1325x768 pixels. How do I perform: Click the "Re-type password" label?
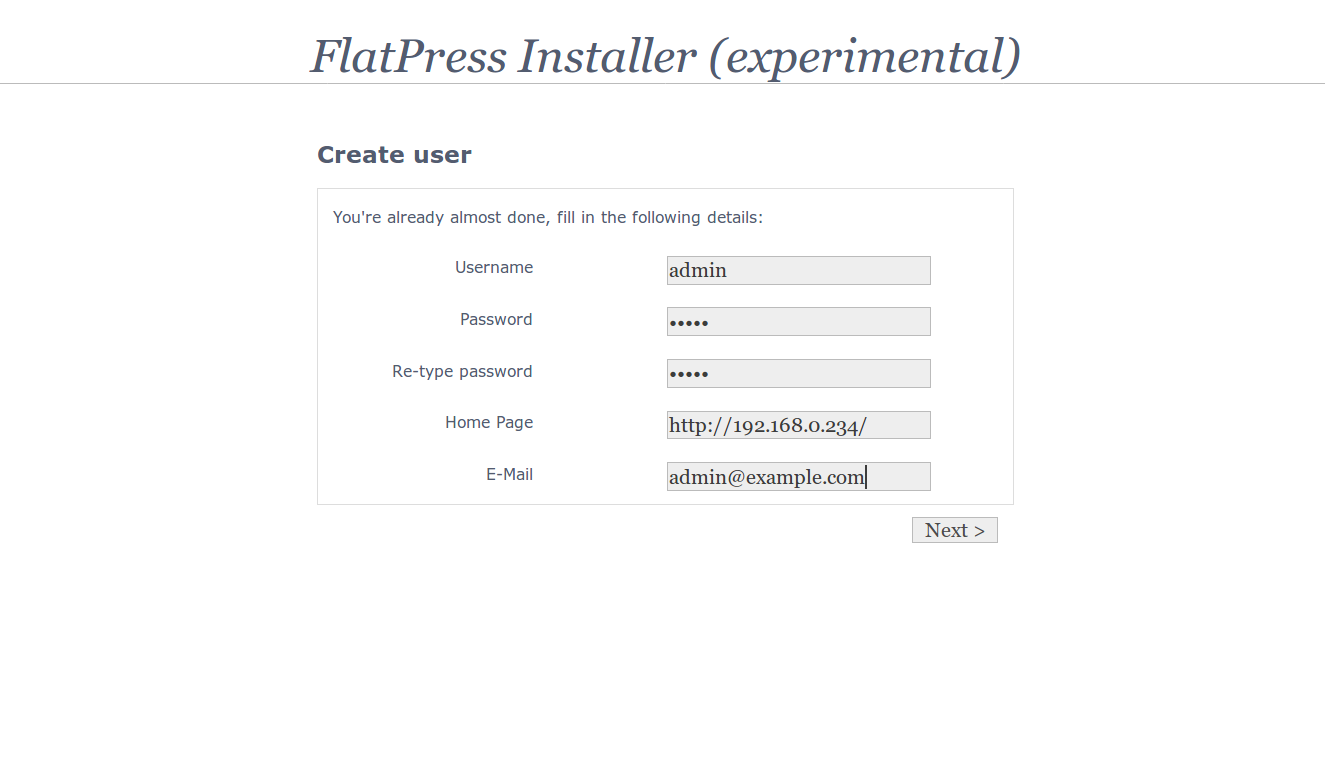(462, 371)
